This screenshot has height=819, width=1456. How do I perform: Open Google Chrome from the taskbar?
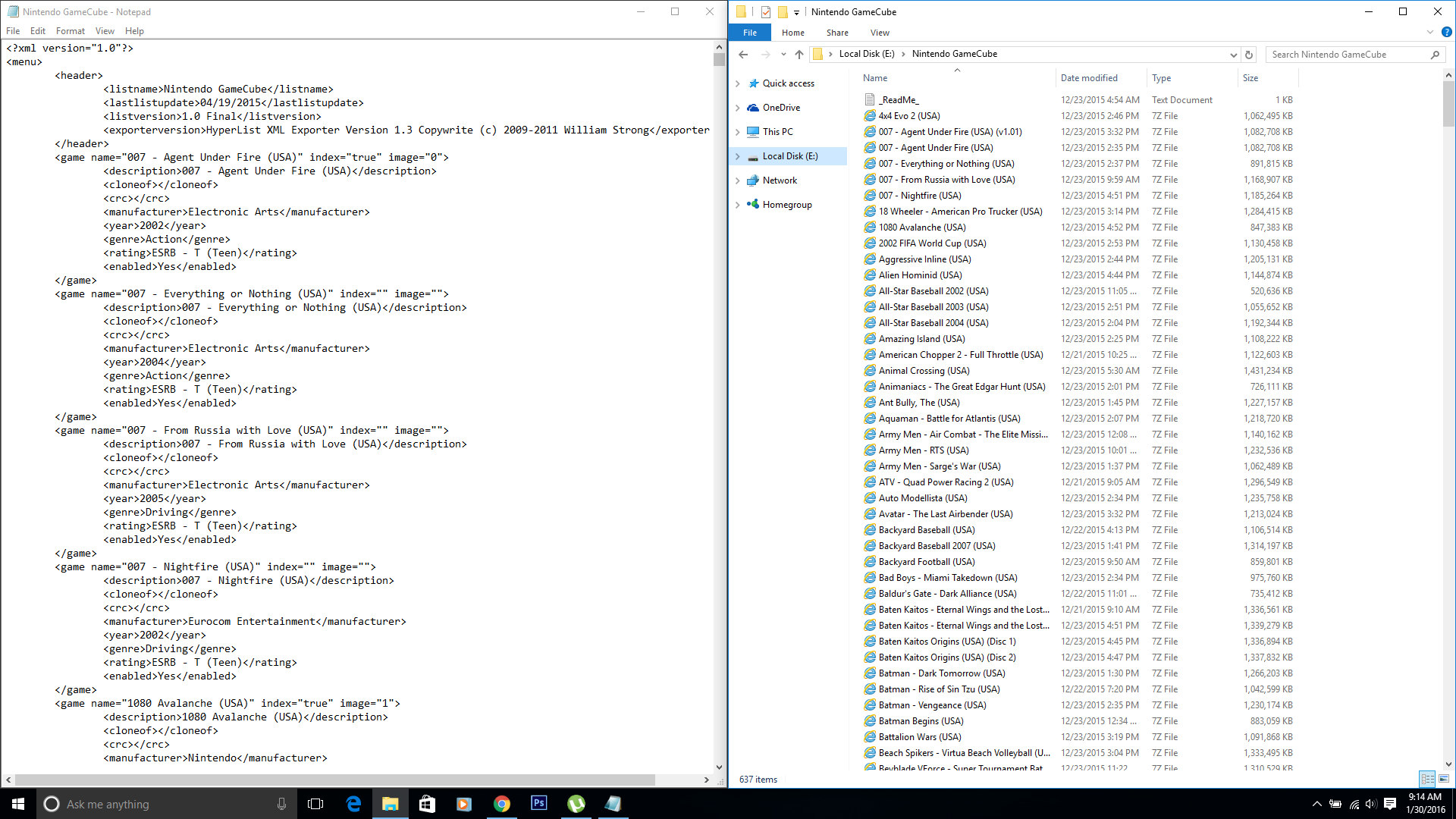click(501, 804)
